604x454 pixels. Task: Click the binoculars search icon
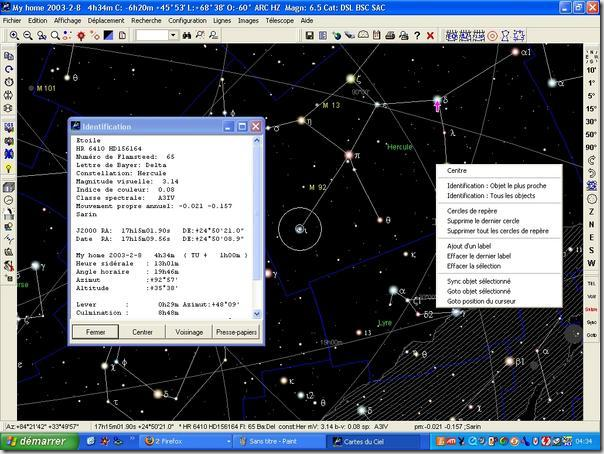(x=187, y=35)
